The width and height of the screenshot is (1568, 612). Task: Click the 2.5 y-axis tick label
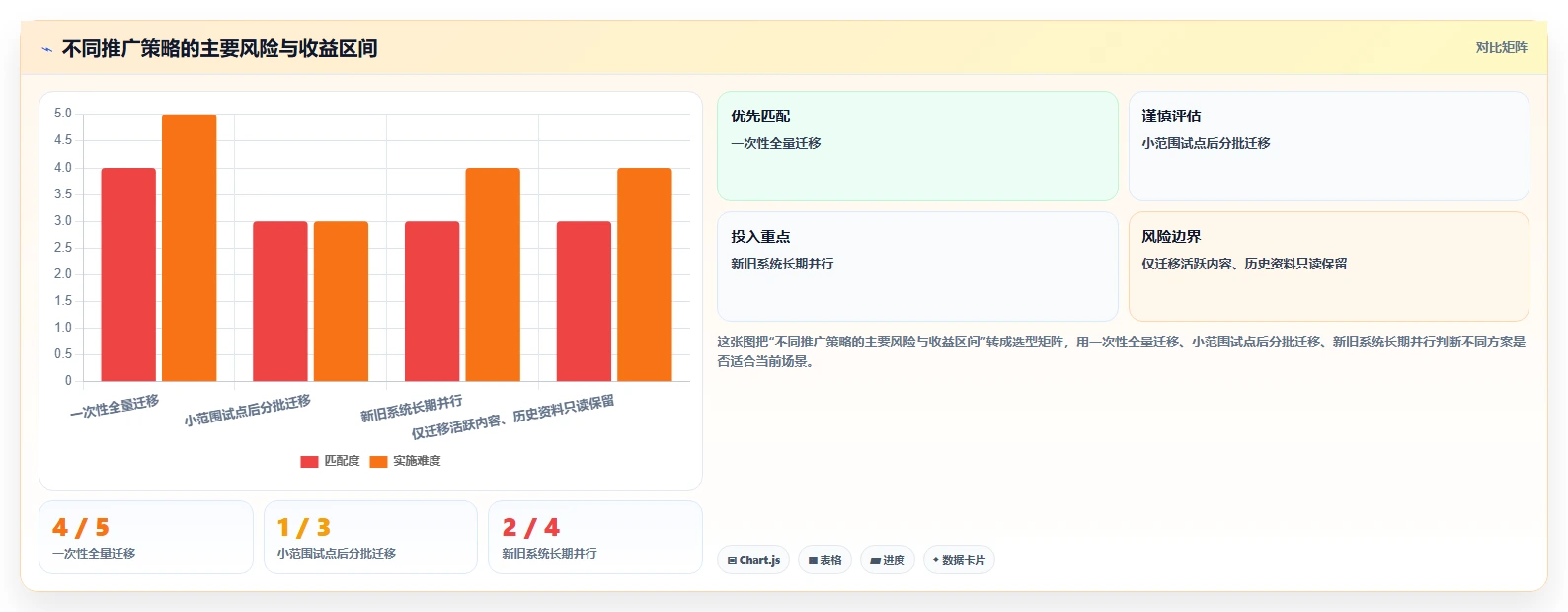pyautogui.click(x=63, y=248)
